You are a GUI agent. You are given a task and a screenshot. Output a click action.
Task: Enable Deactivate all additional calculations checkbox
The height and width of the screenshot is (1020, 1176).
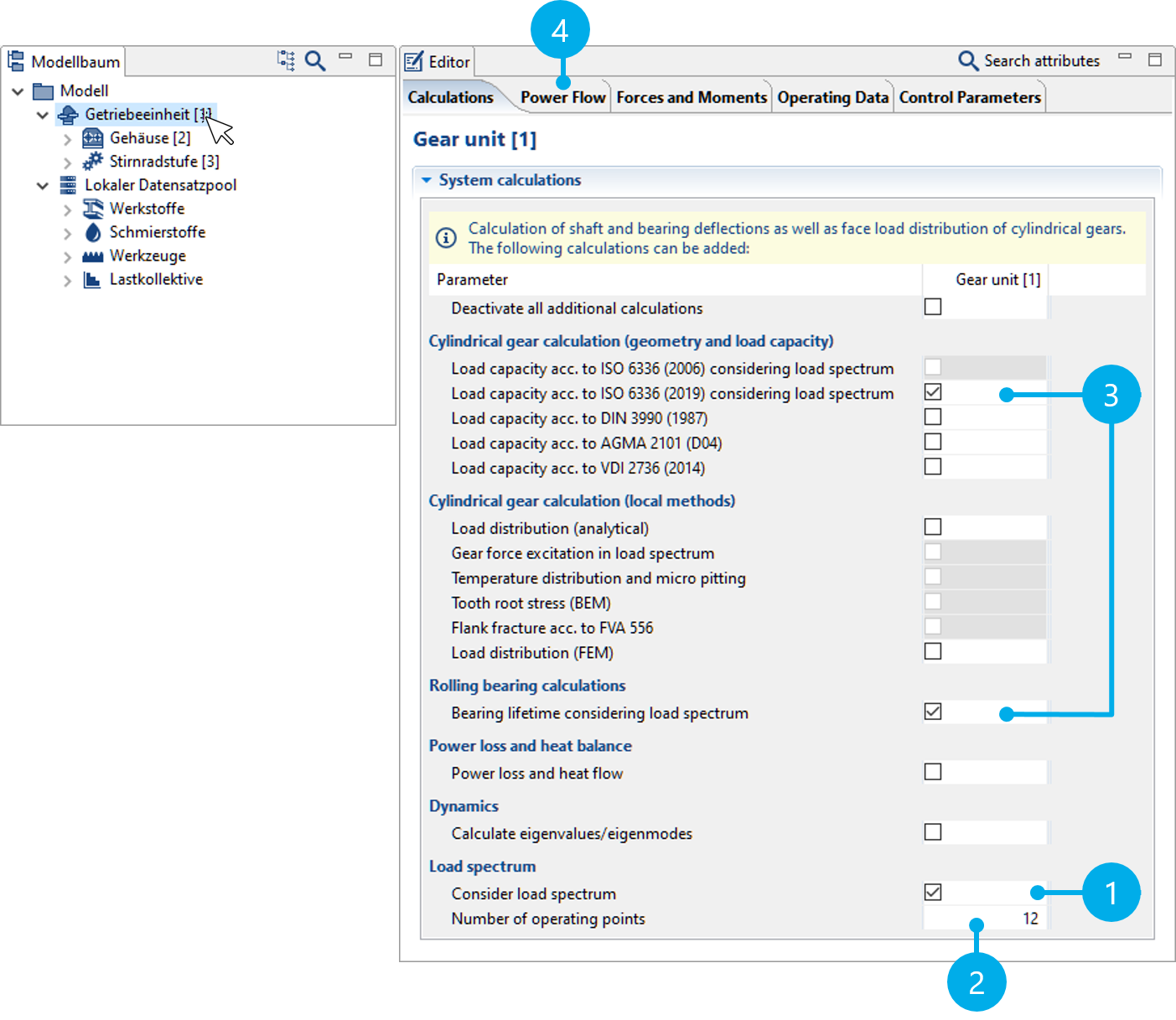tap(933, 307)
